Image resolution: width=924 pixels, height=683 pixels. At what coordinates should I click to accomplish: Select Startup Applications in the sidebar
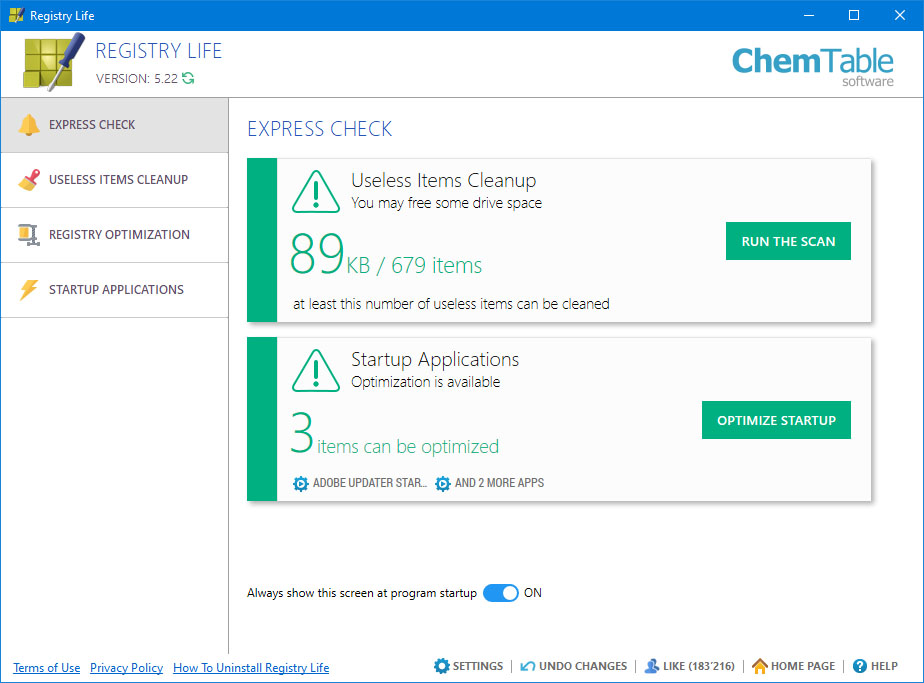click(115, 289)
